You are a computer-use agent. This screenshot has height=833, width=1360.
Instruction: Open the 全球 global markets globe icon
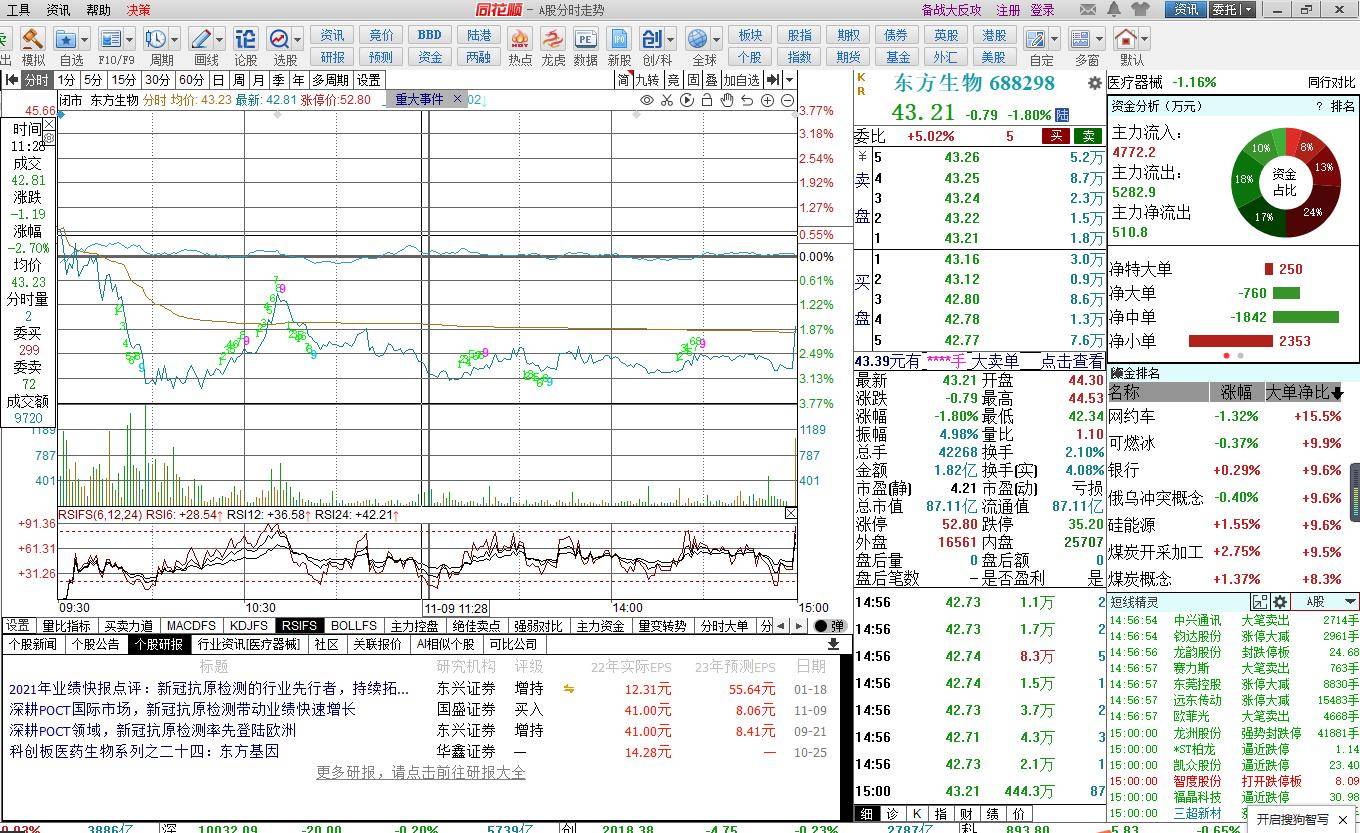698,39
